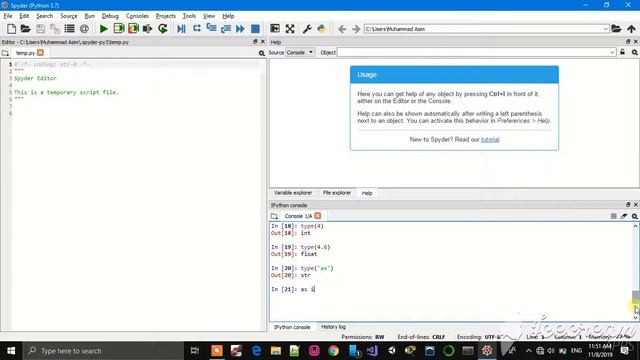Run the file with the green play button

tap(104, 29)
